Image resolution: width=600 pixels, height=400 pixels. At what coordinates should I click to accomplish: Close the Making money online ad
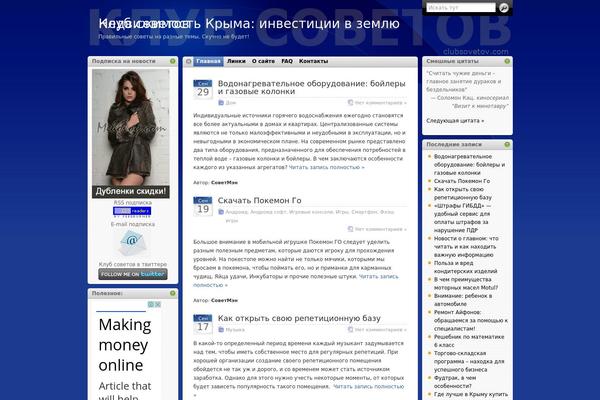click(158, 304)
